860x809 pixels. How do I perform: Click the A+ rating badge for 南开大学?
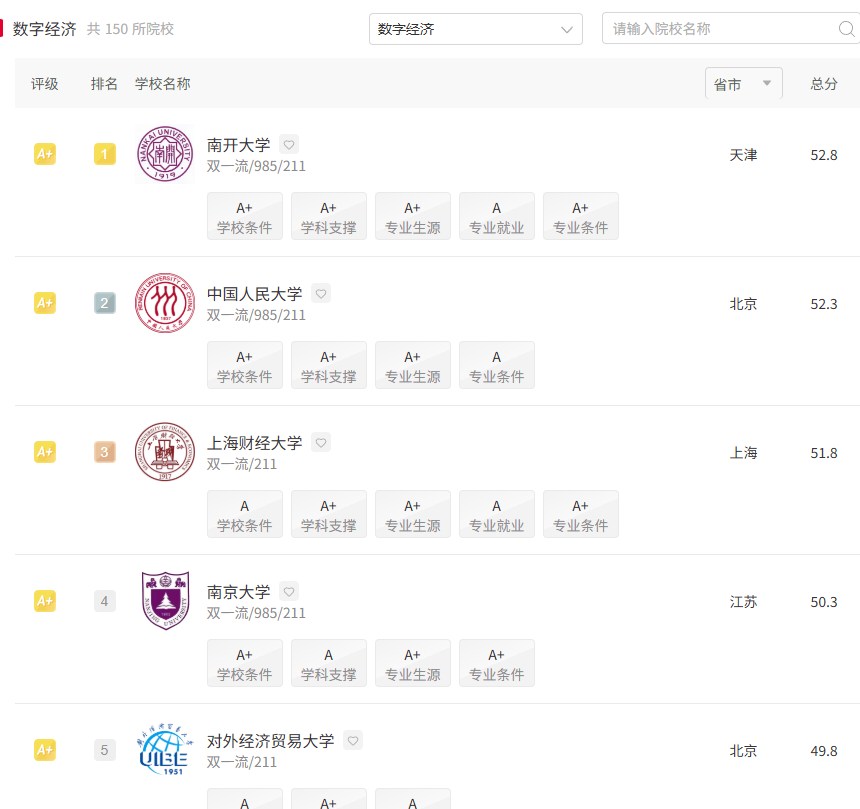[x=45, y=154]
